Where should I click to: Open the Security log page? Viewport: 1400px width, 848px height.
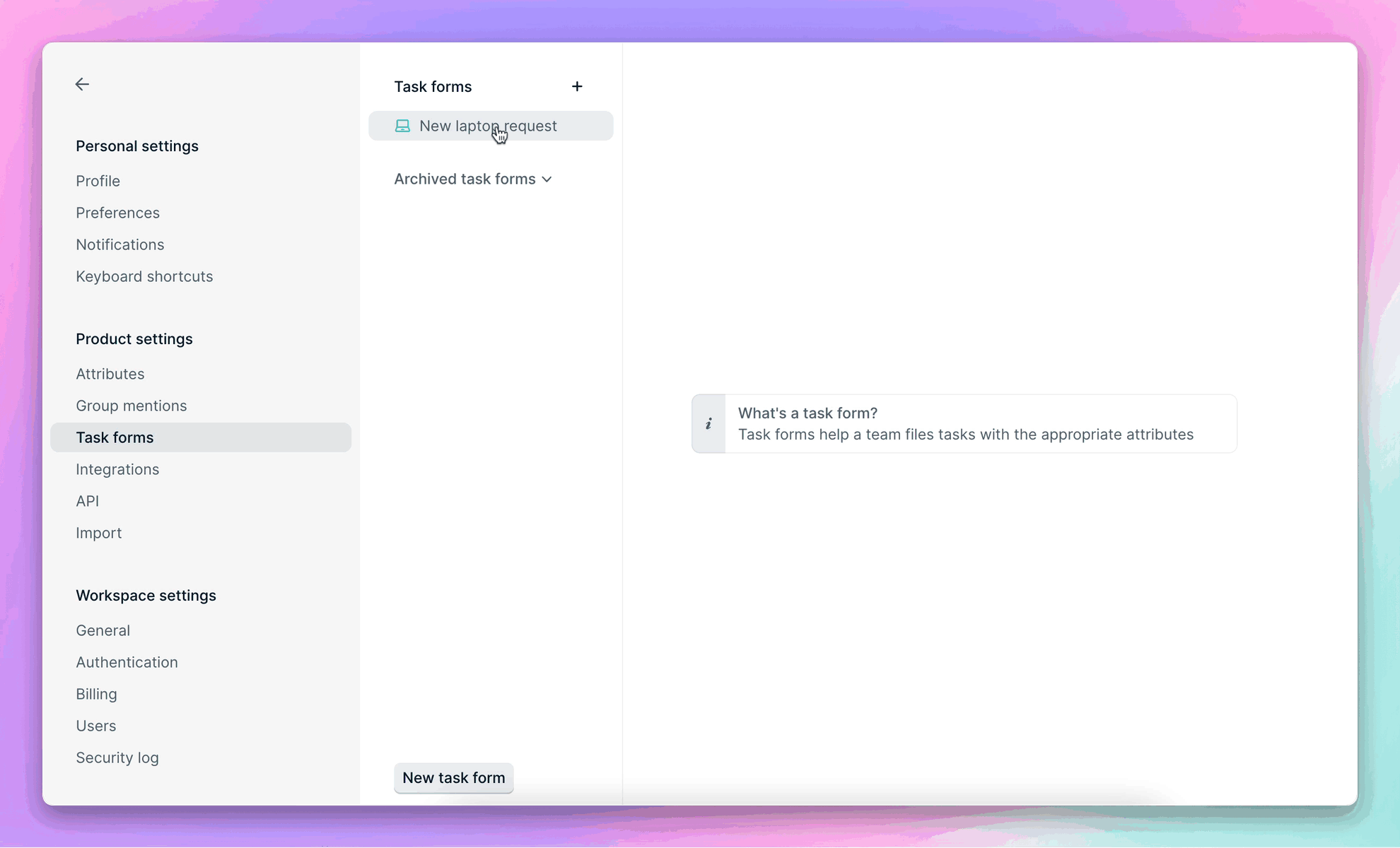tap(117, 758)
